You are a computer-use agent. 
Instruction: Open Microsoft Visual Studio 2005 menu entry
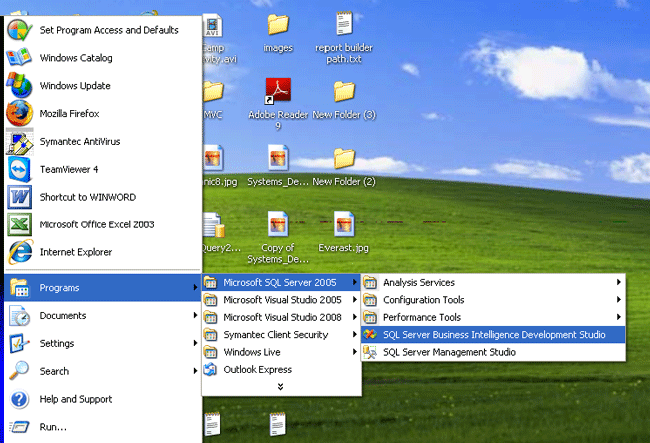[281, 300]
